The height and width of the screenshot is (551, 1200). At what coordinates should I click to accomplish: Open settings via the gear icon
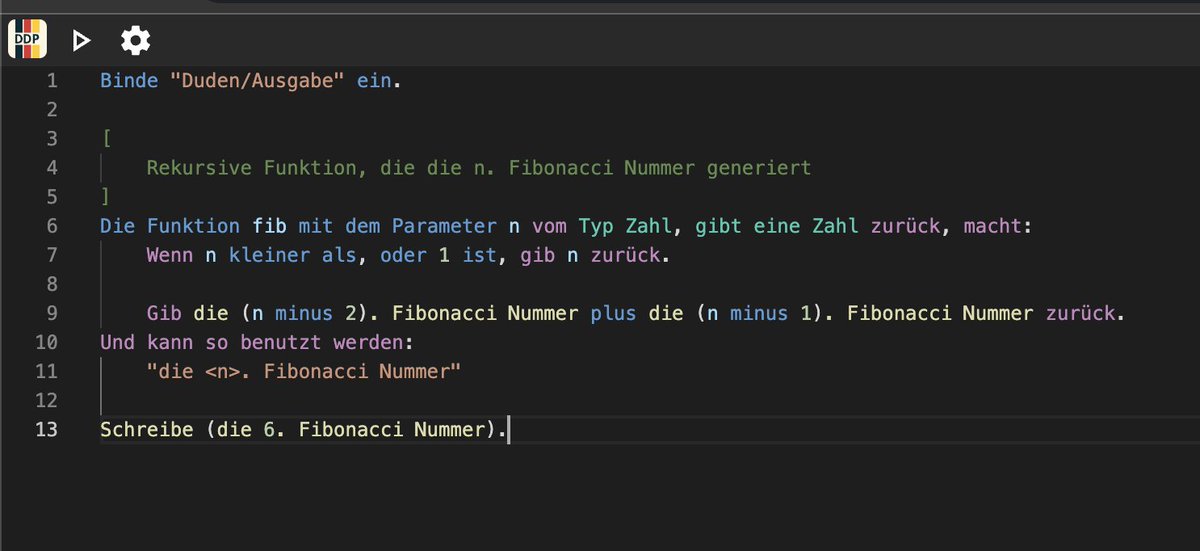[135, 41]
